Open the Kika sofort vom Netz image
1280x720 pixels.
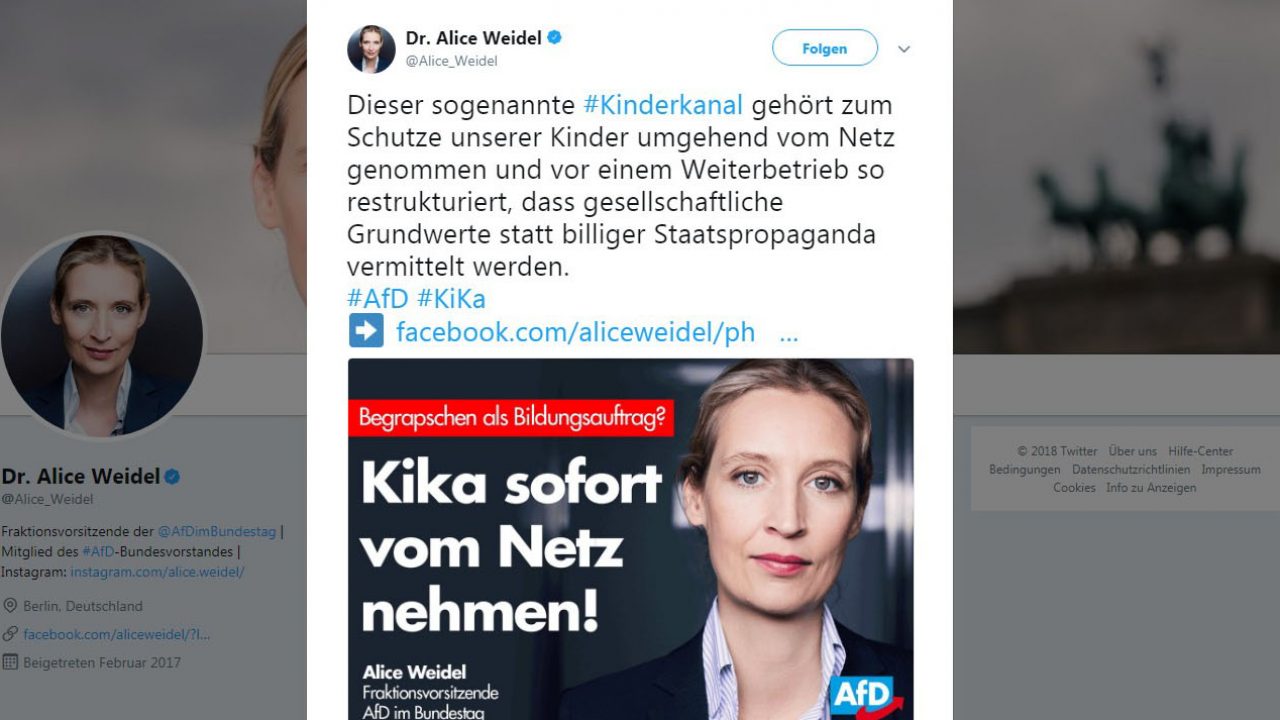tap(630, 539)
